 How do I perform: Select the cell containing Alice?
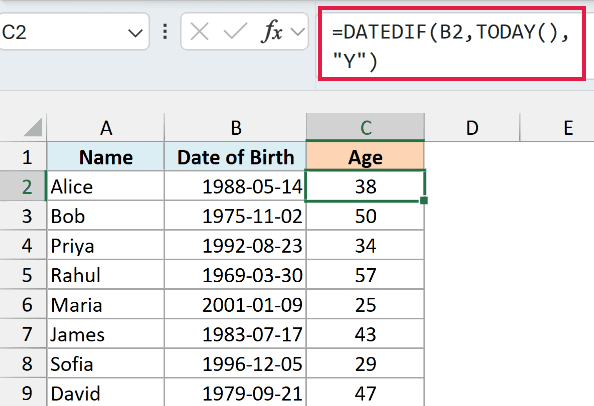pyautogui.click(x=106, y=186)
